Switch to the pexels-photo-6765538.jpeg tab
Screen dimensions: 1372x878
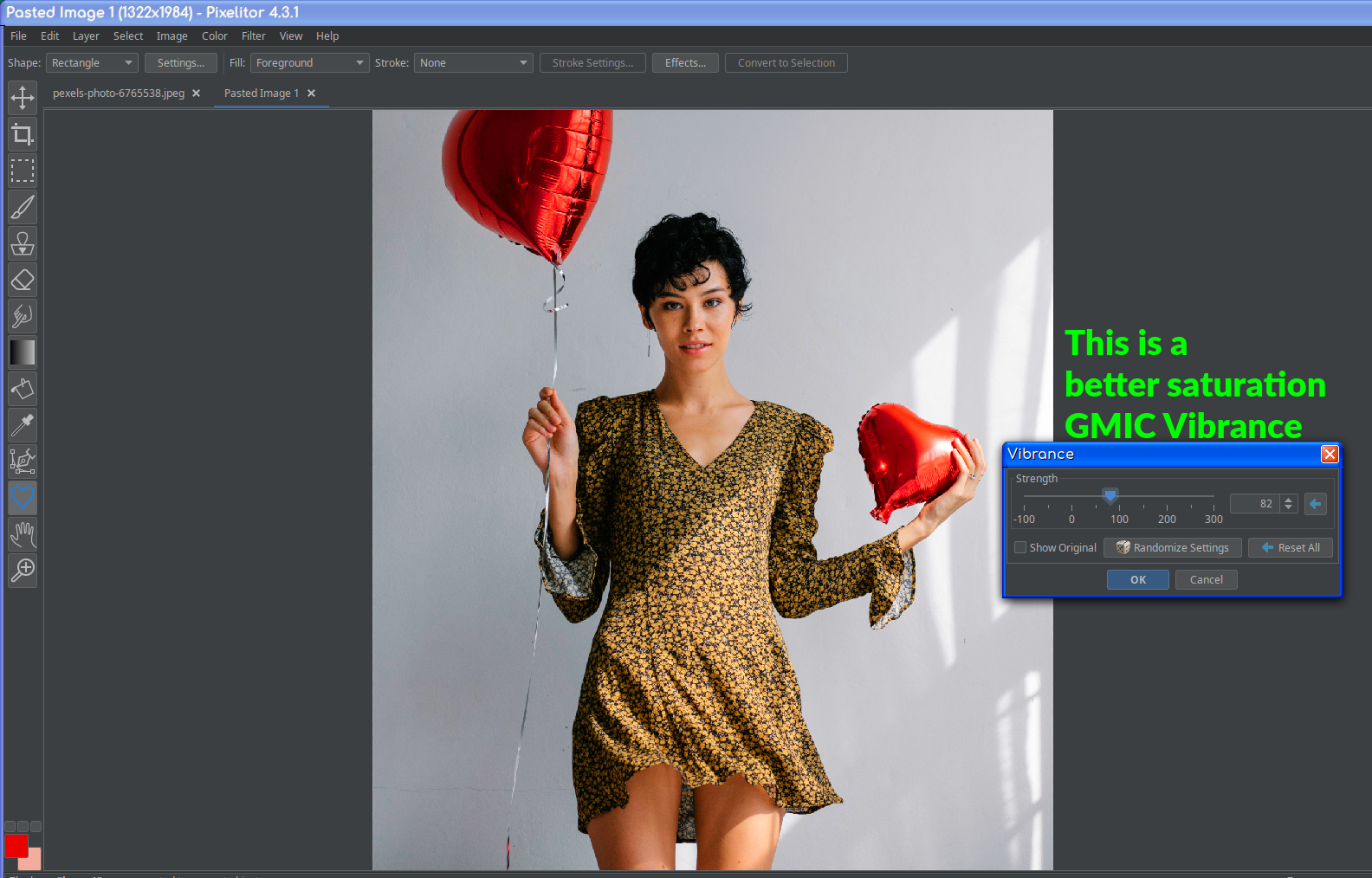[119, 94]
